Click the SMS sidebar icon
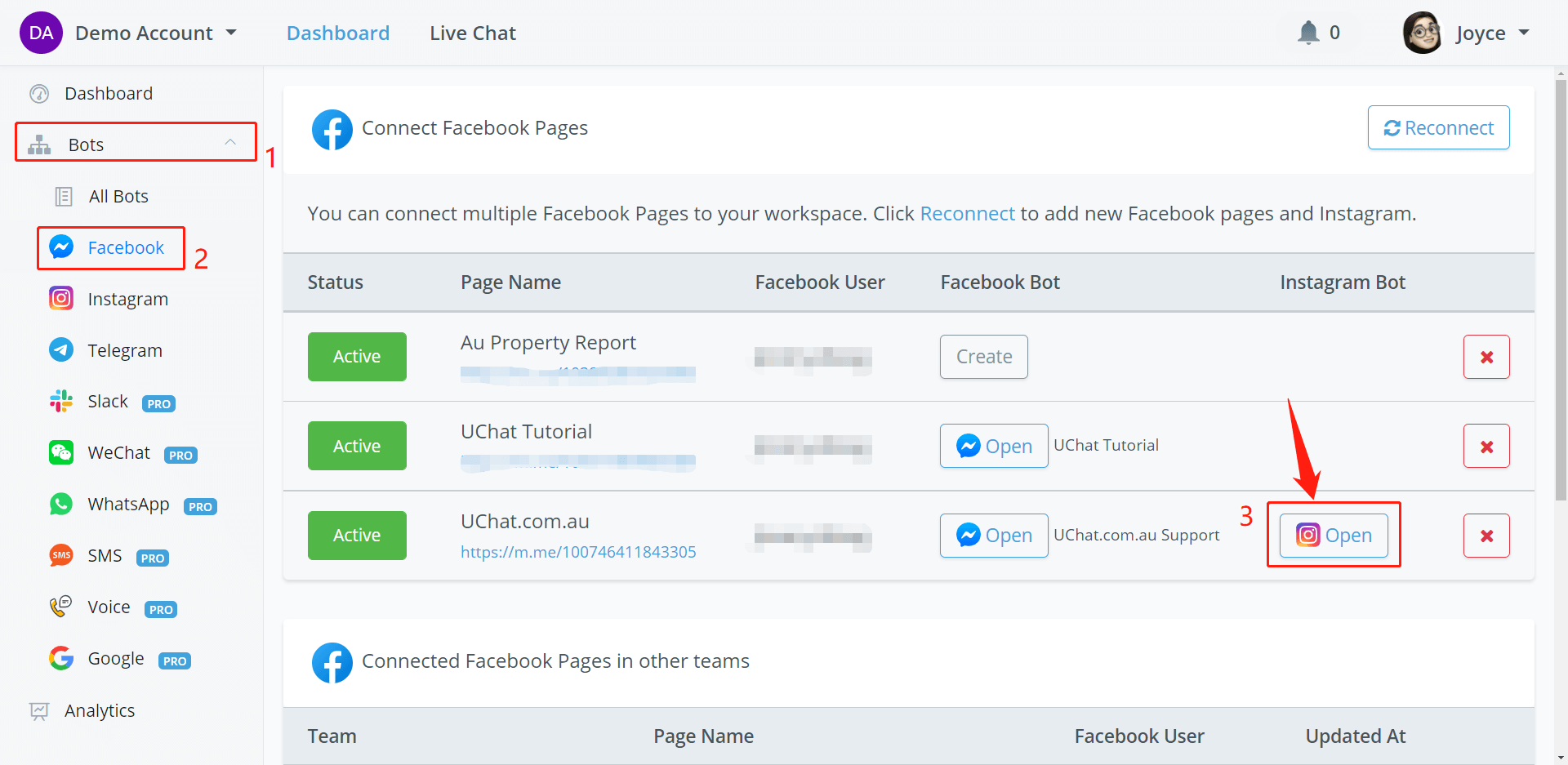Screen dimensions: 1568x765 coord(61,555)
